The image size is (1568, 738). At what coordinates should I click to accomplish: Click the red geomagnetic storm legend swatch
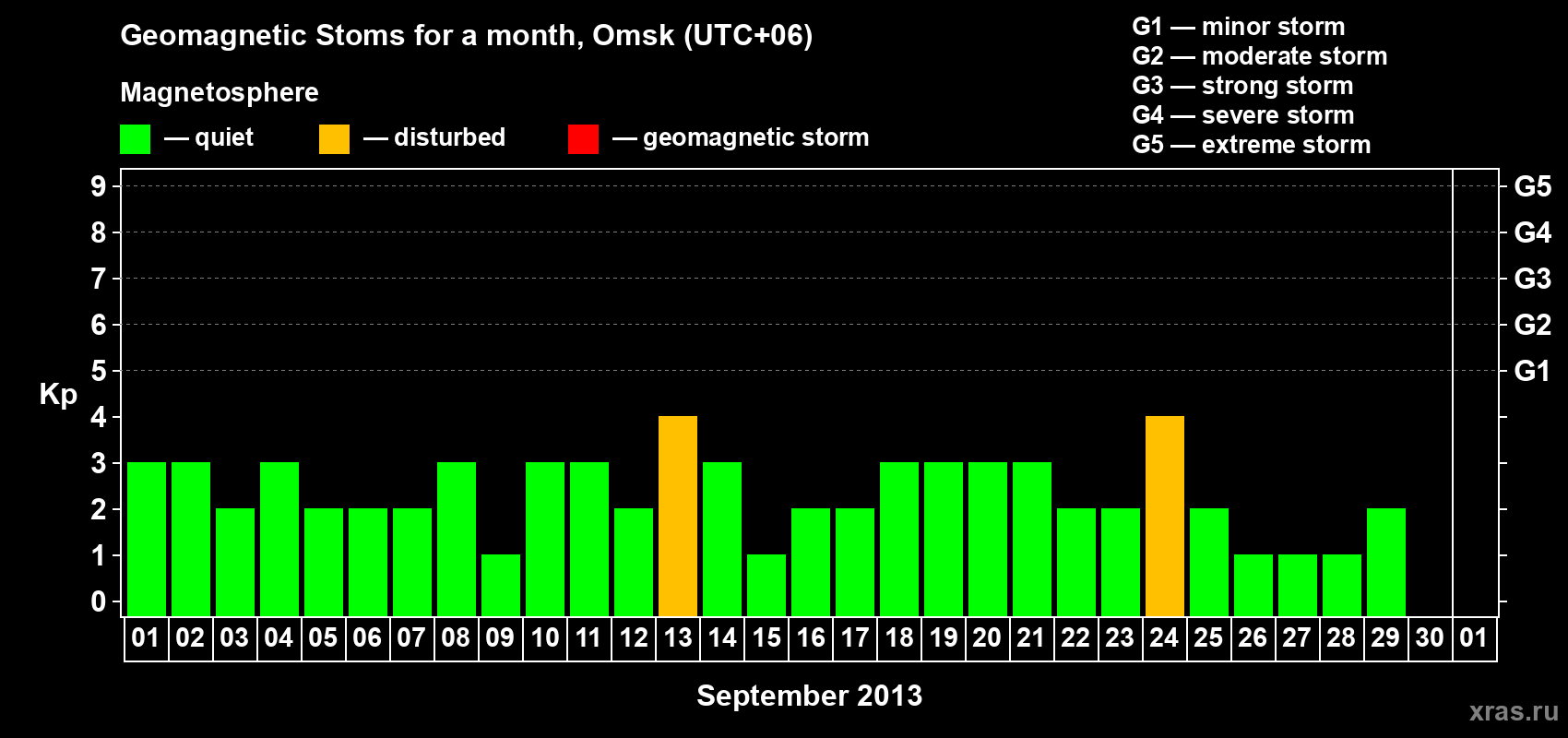[583, 139]
